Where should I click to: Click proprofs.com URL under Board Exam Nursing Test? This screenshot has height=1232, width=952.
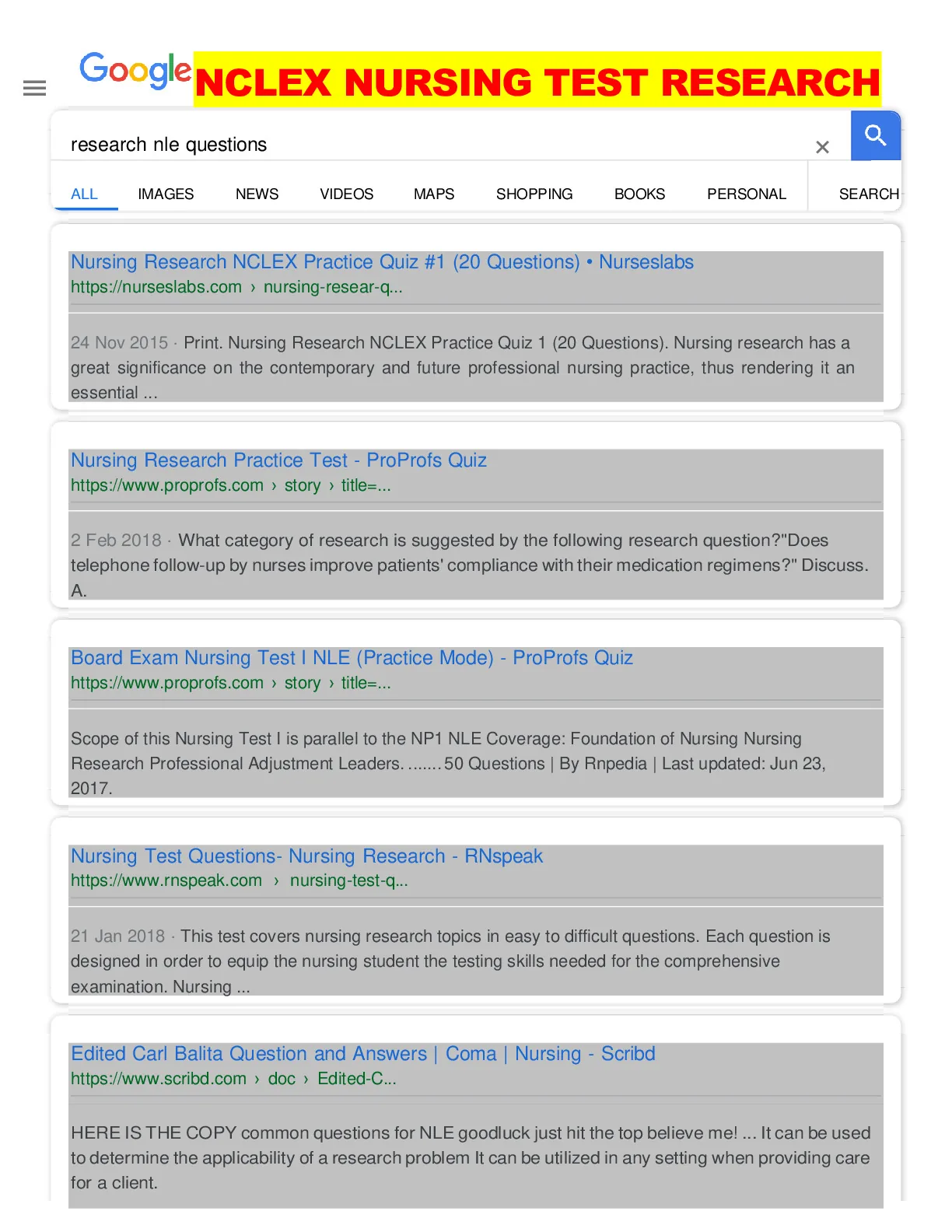(230, 683)
